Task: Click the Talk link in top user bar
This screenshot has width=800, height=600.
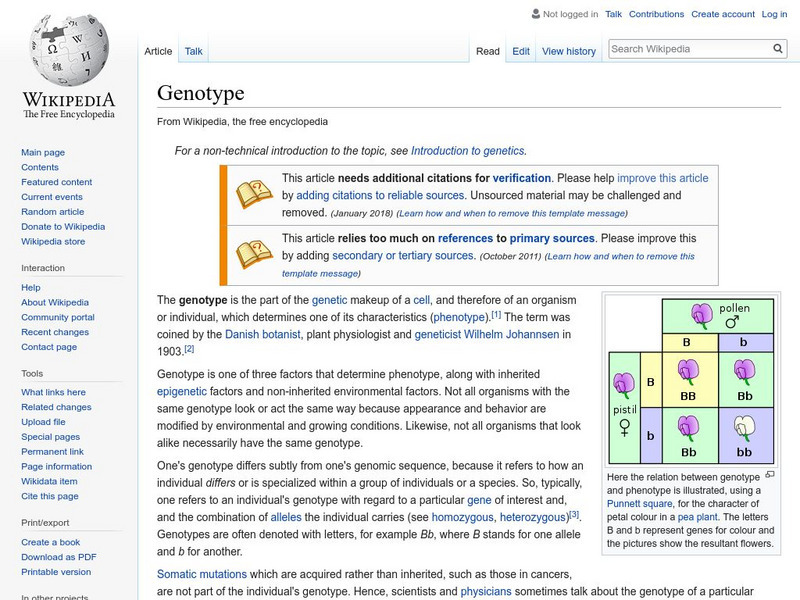Action: pyautogui.click(x=613, y=14)
